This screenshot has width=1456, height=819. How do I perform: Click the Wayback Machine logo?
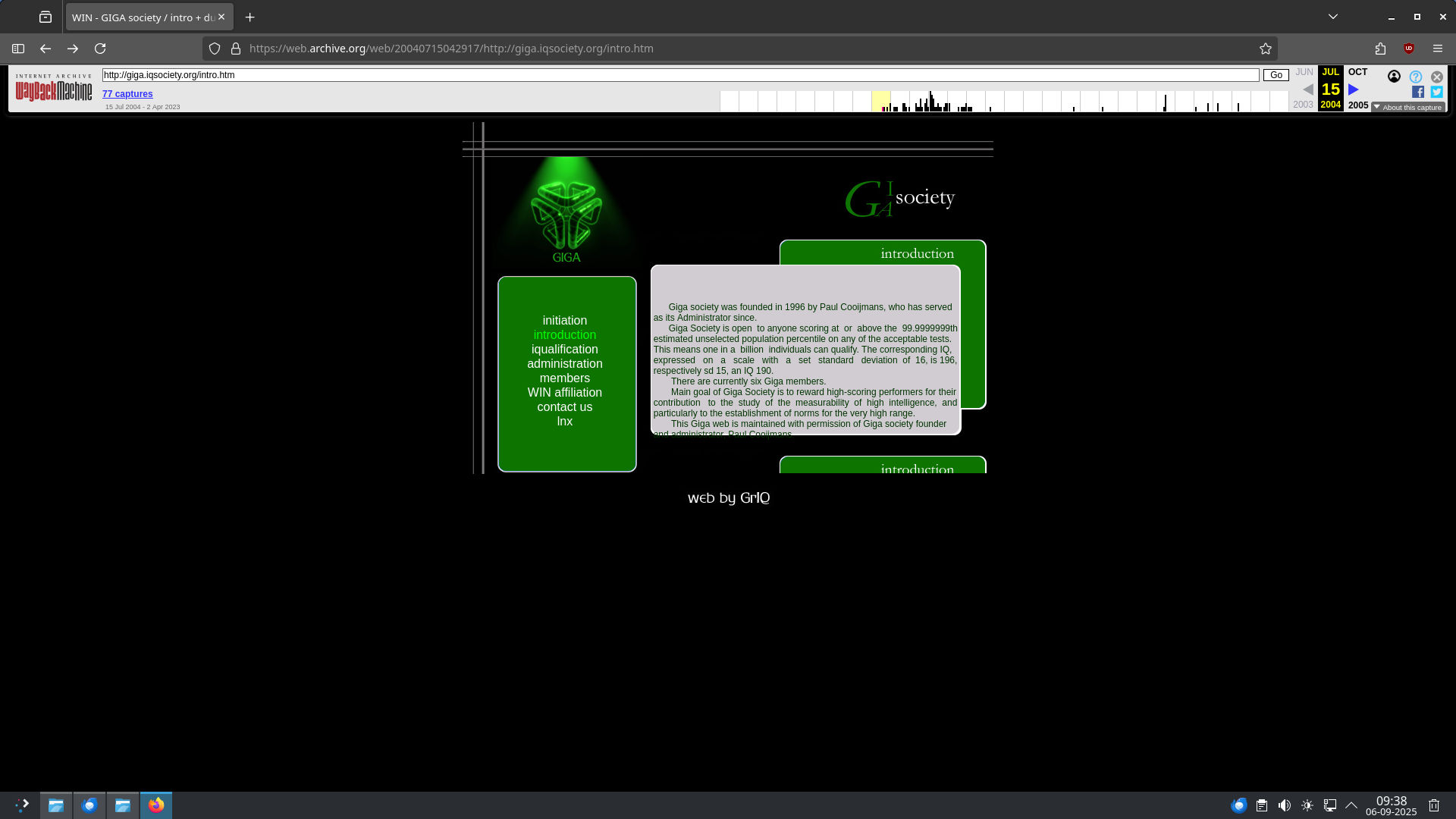click(x=54, y=88)
